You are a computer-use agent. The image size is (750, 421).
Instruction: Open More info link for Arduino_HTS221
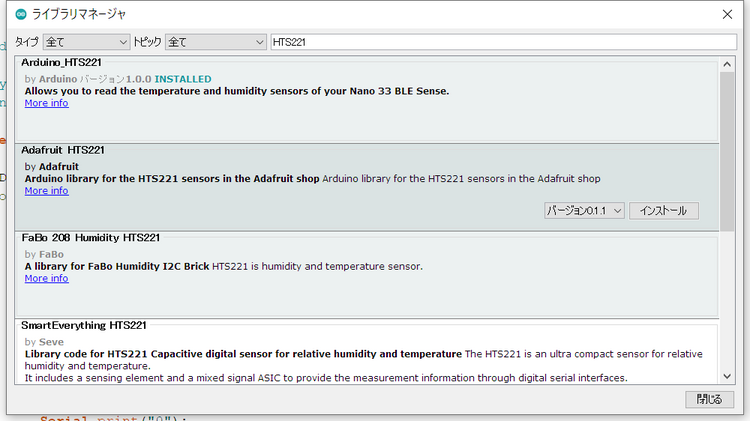click(46, 103)
